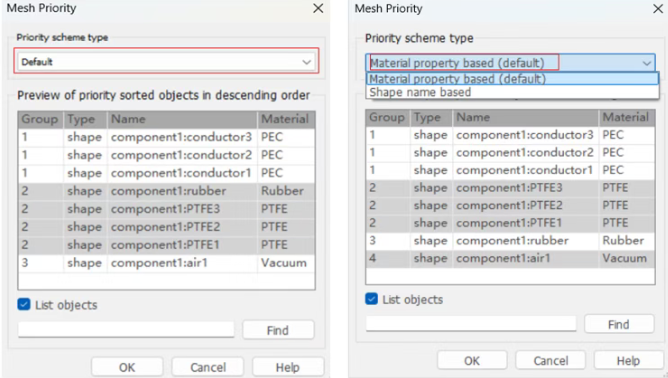
Task: Toggle List objects checkbox in left dialog
Action: 24,305
